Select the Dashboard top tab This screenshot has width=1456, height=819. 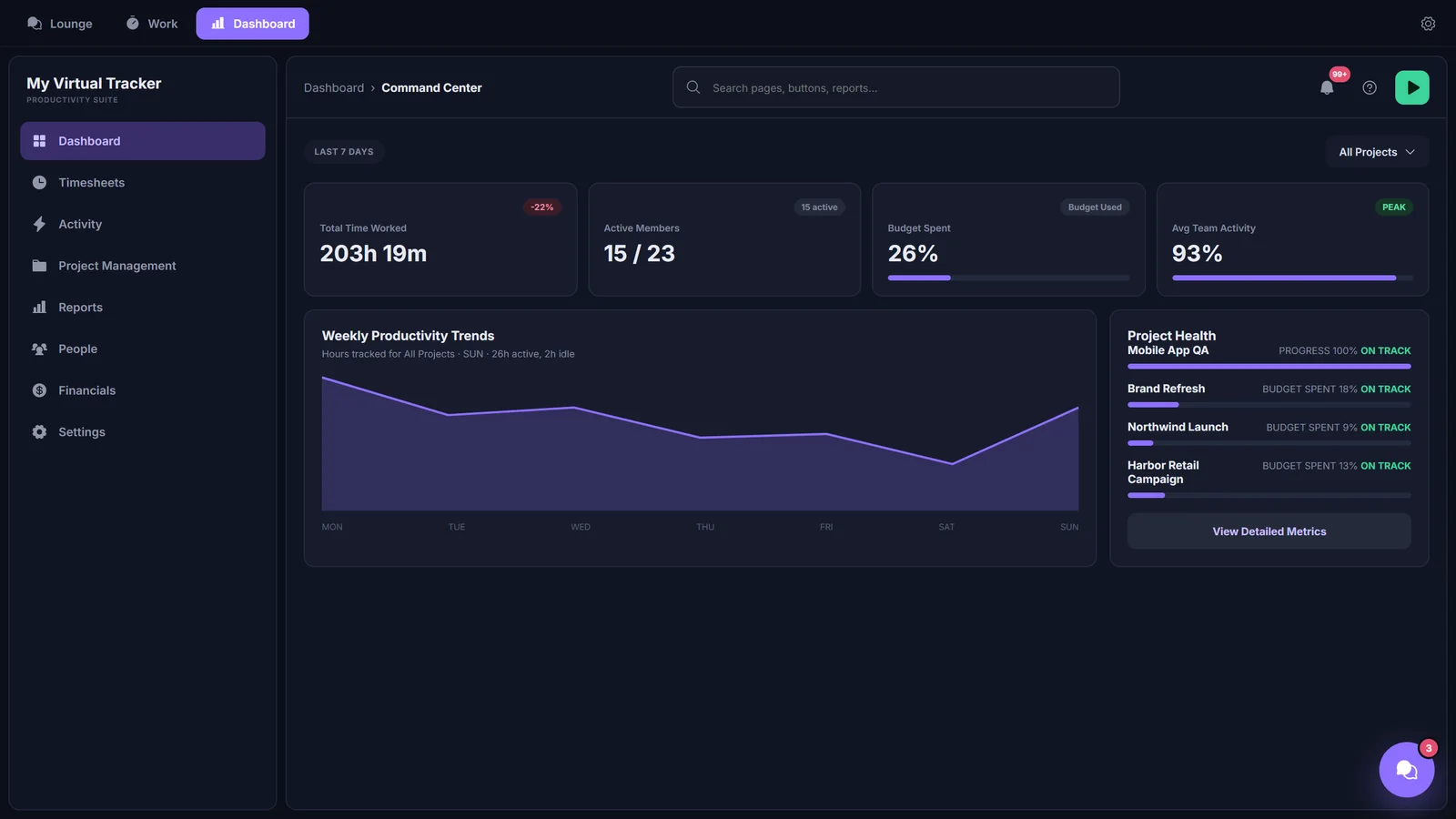click(x=253, y=24)
